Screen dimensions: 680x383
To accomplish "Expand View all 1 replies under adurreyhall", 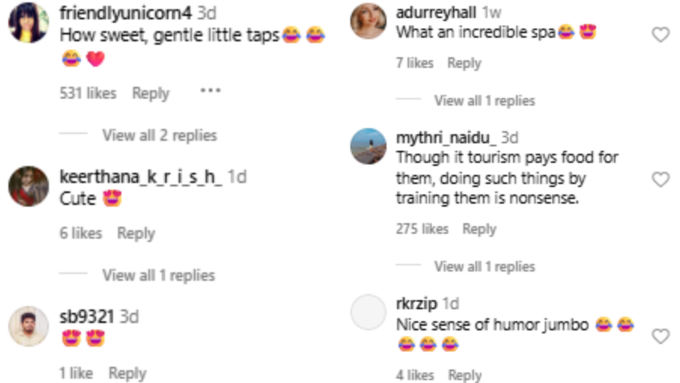I will pyautogui.click(x=484, y=101).
